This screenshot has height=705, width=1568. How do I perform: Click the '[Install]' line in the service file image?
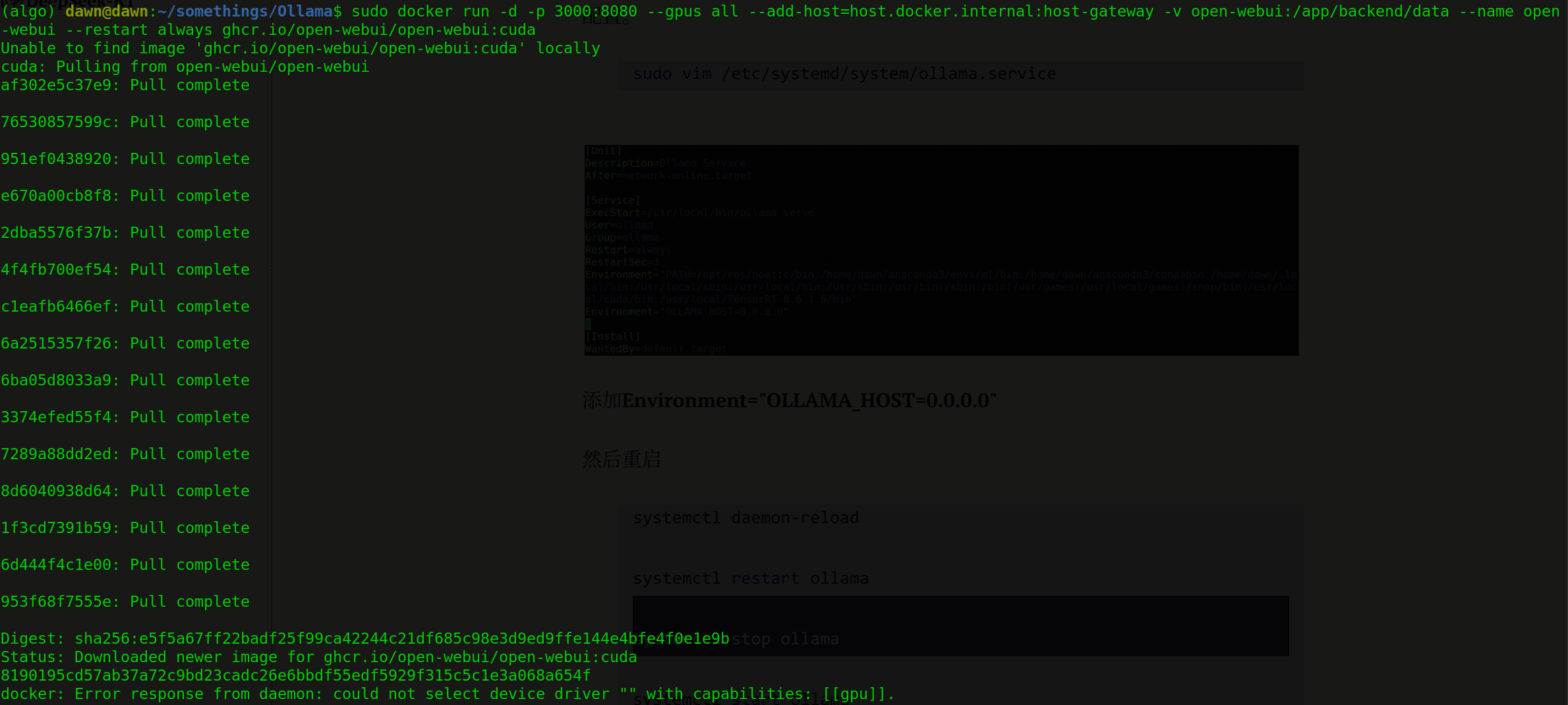coord(612,337)
